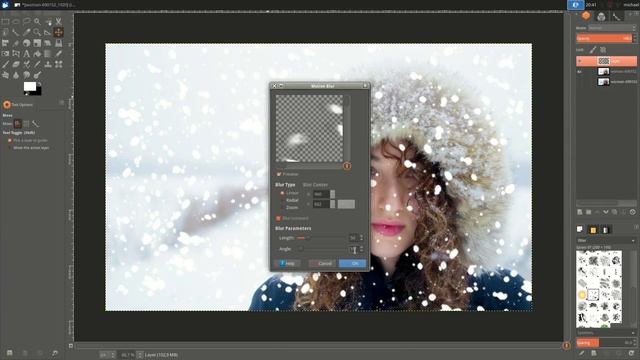Select the Radial blur type
Viewport: 640px width, 360px height.
pos(282,200)
